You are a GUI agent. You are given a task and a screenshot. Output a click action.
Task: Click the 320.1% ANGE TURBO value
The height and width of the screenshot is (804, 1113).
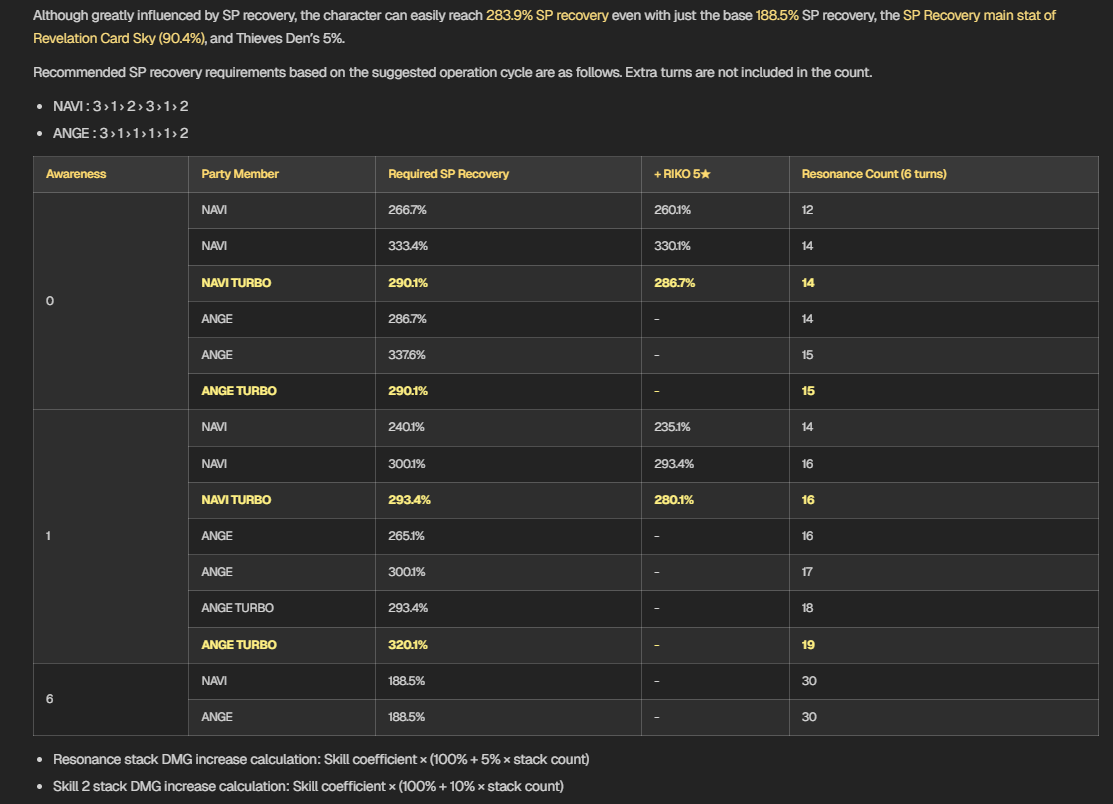coord(408,645)
